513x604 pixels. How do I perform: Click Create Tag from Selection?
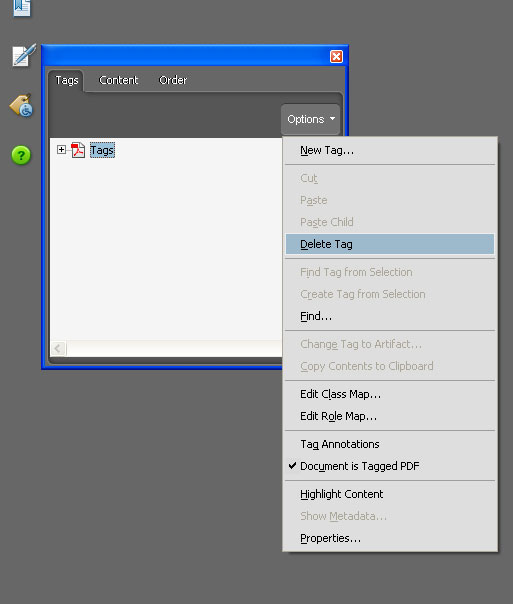390,294
